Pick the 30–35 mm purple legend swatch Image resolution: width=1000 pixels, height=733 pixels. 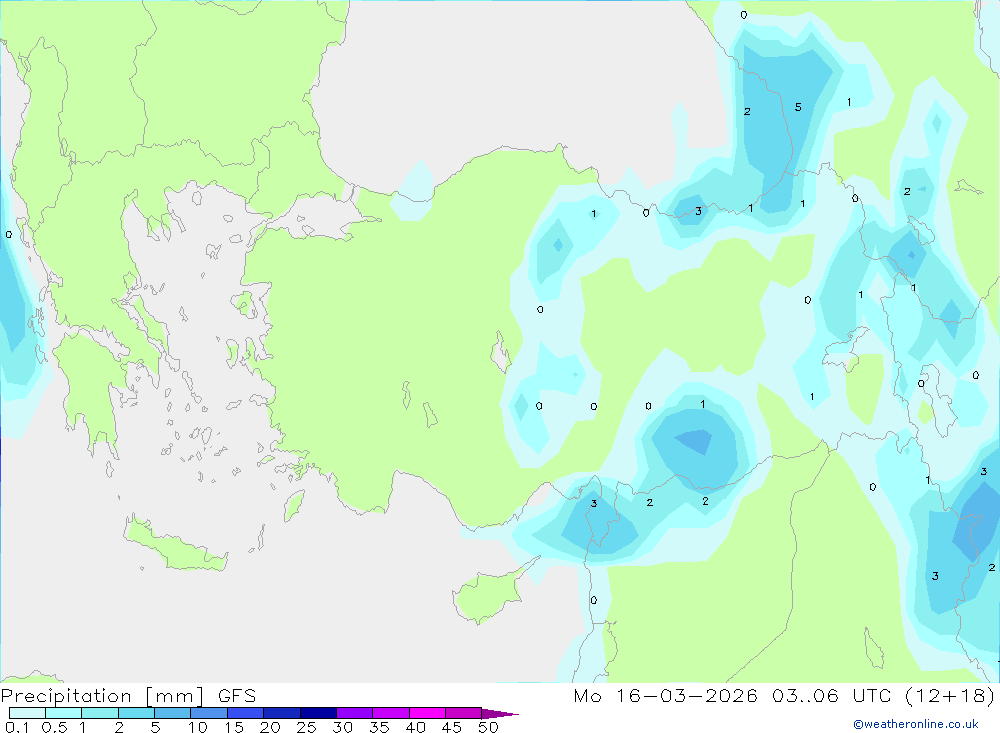click(354, 713)
